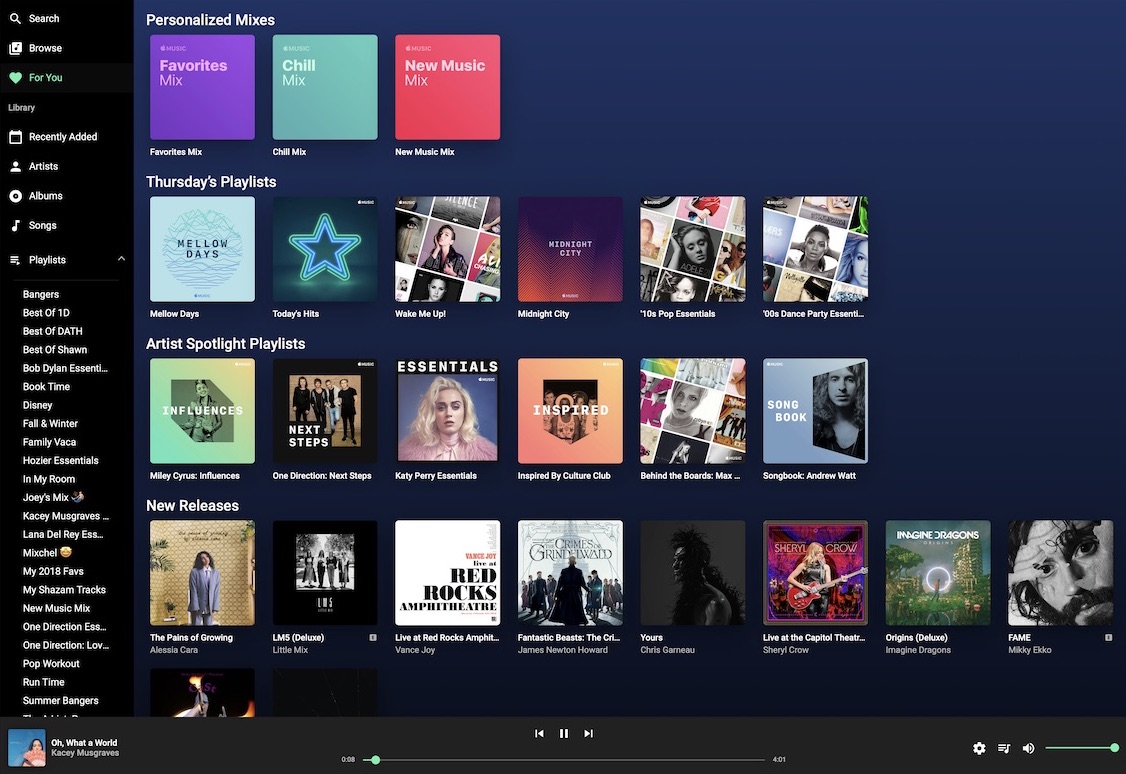Open '10s Pop Essentials playlist
This screenshot has width=1126, height=774.
693,249
